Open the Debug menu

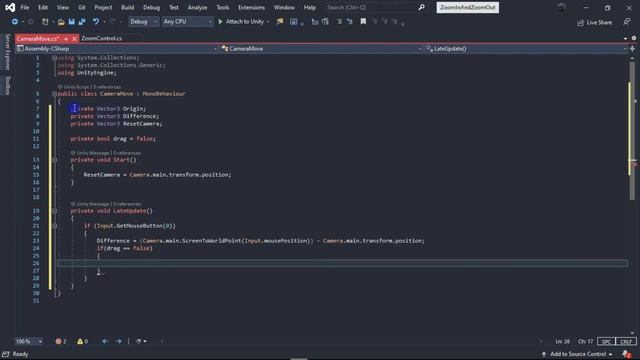tap(151, 7)
